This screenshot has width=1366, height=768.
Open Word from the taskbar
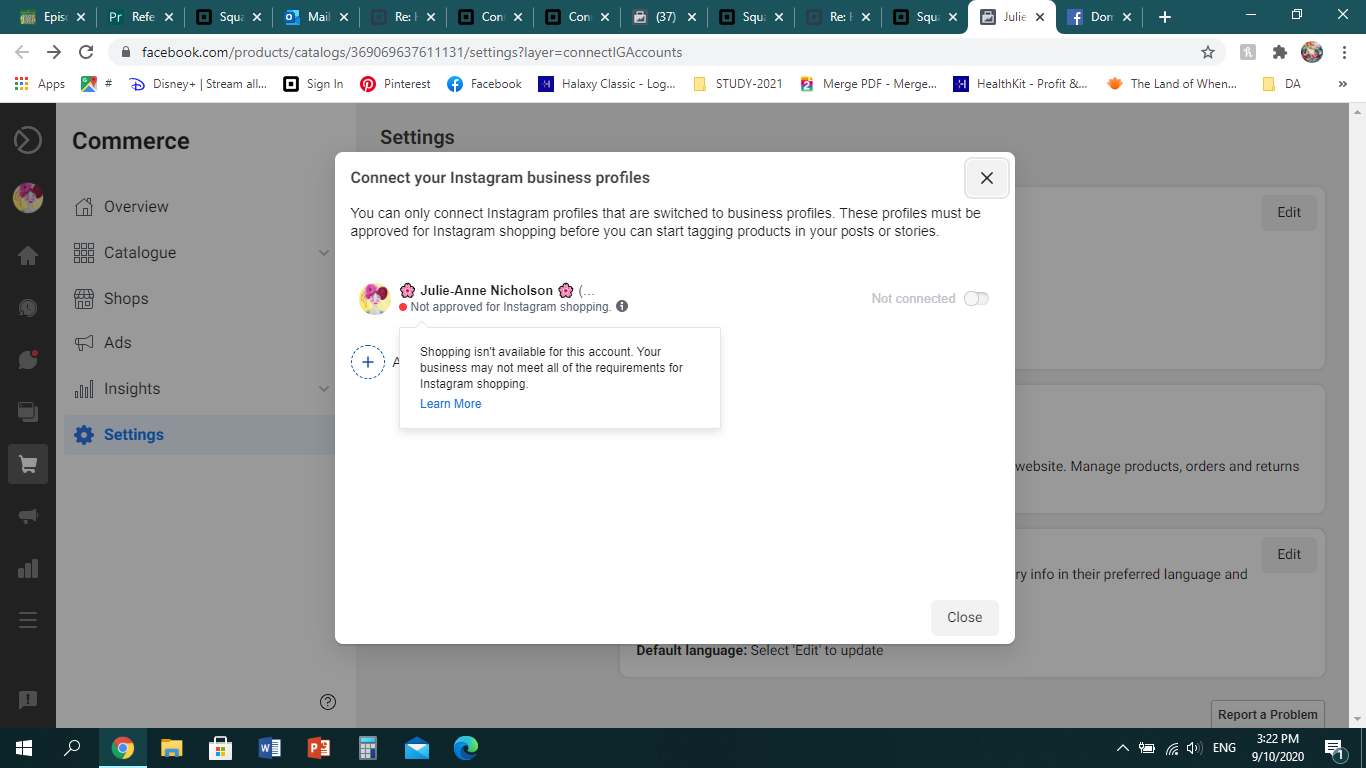(269, 748)
